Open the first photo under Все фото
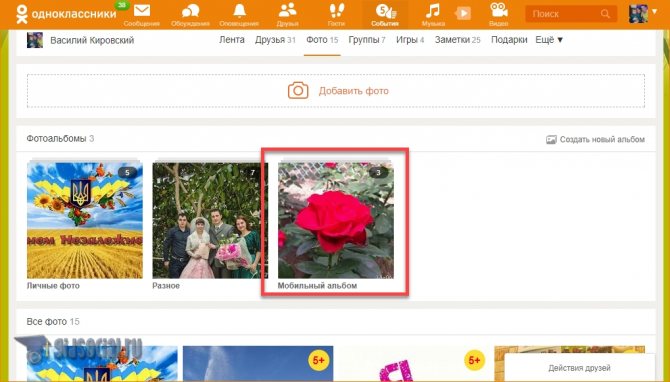Screen dimensions: 670x382 point(102,363)
